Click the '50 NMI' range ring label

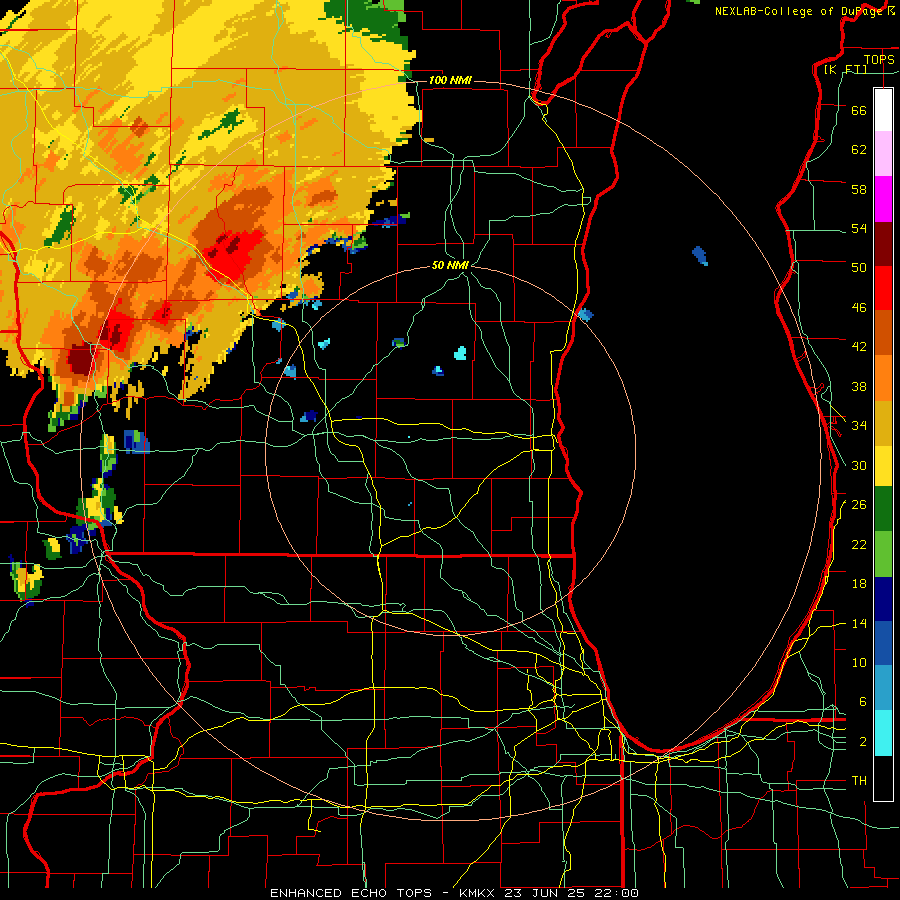click(x=450, y=265)
